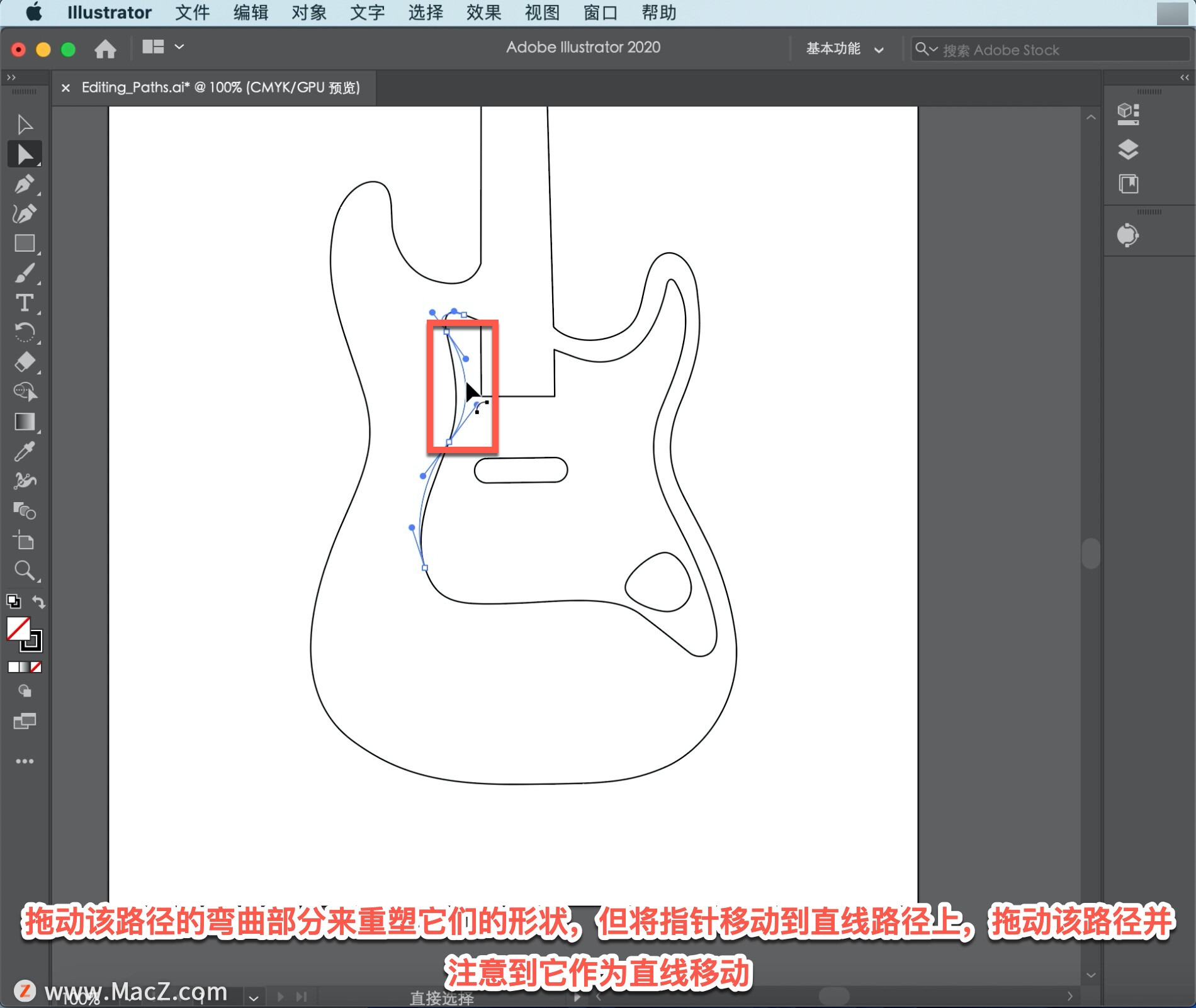The height and width of the screenshot is (1008, 1196).
Task: Open the Libraries panel icon
Action: (1128, 184)
